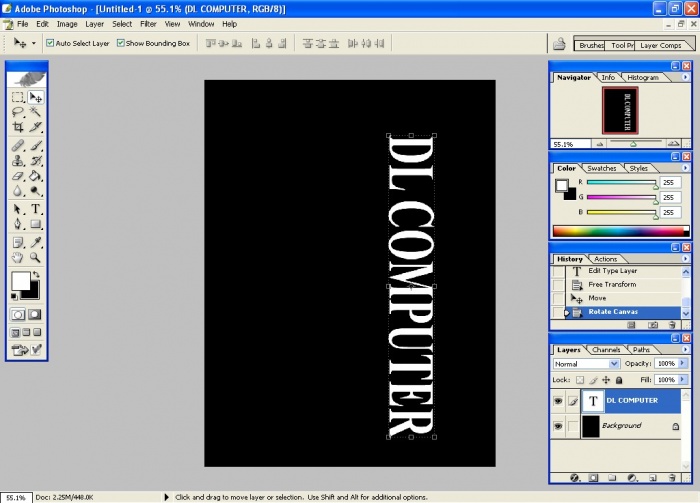Screen dimensions: 700x503
Task: Open the Opacity slider arrow
Action: (x=682, y=363)
